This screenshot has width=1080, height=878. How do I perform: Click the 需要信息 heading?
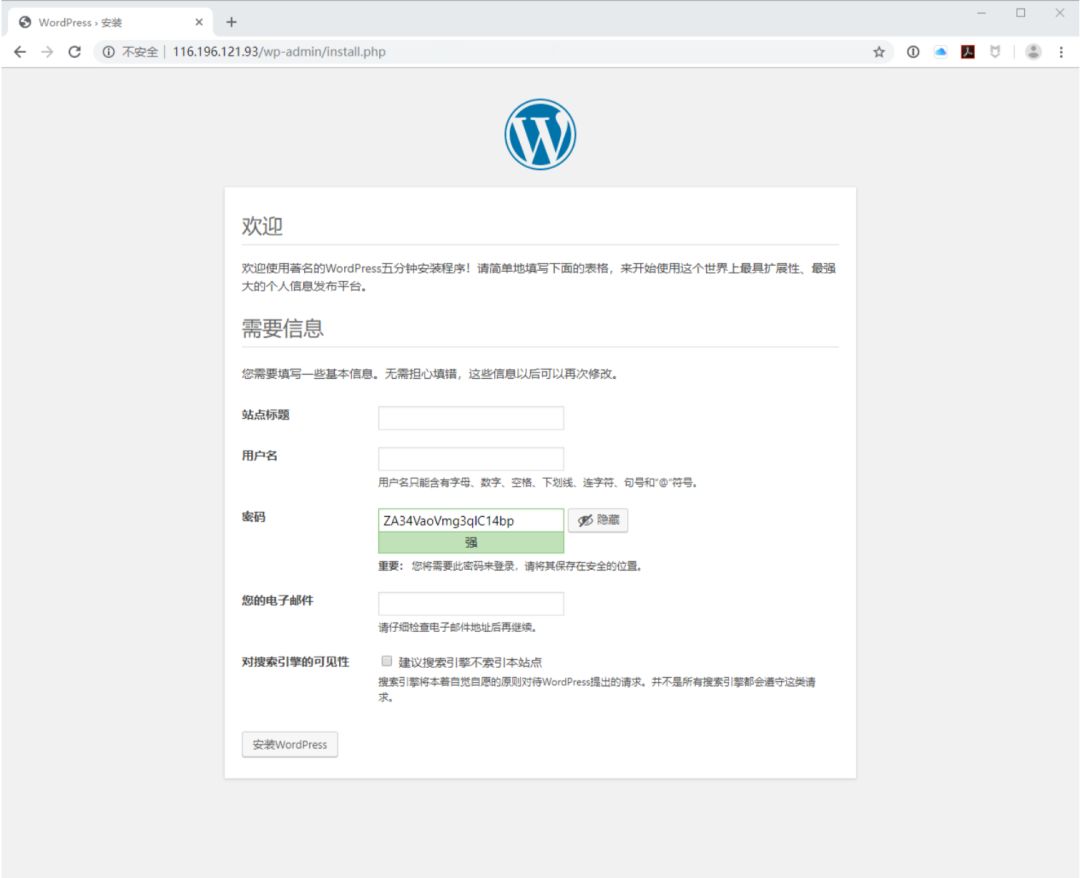282,328
